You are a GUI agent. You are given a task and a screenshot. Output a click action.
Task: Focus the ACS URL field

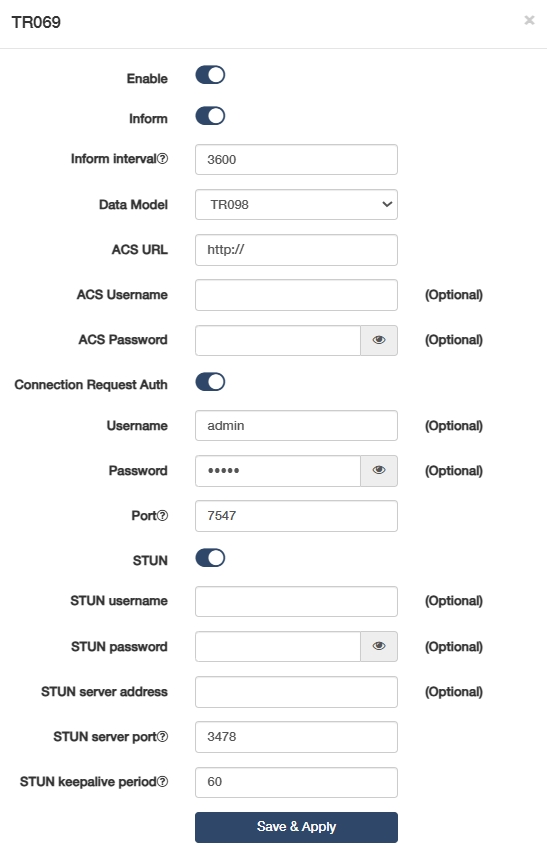point(296,250)
